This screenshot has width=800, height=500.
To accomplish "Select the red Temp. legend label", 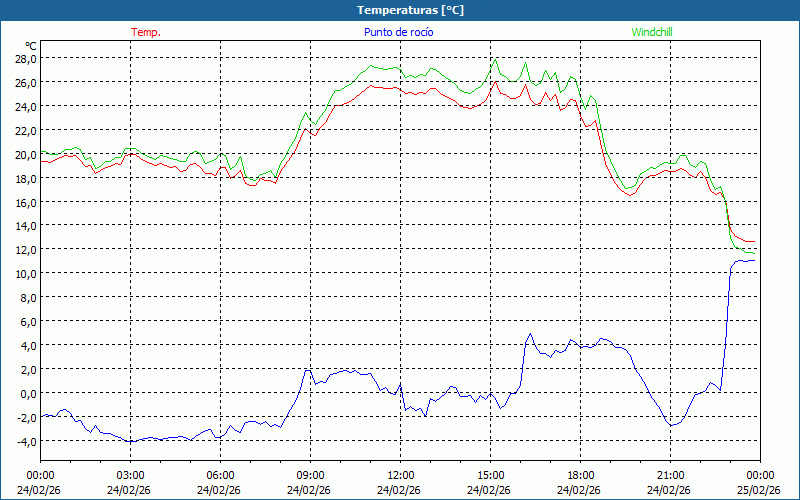I will pos(146,32).
